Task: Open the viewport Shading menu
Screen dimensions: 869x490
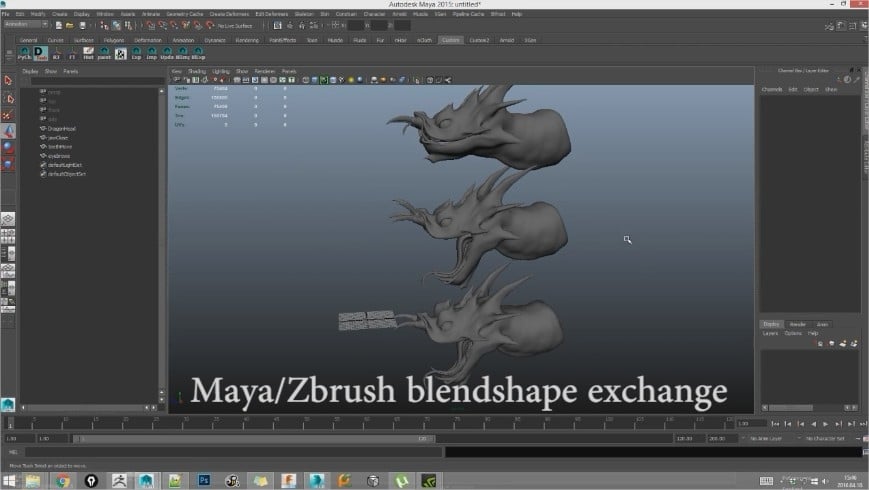Action: tap(197, 72)
